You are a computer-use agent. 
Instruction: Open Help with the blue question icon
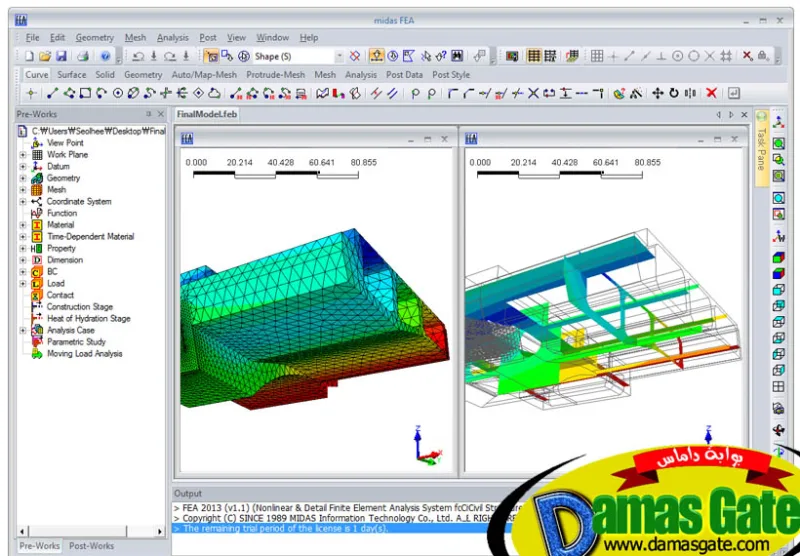click(x=105, y=56)
